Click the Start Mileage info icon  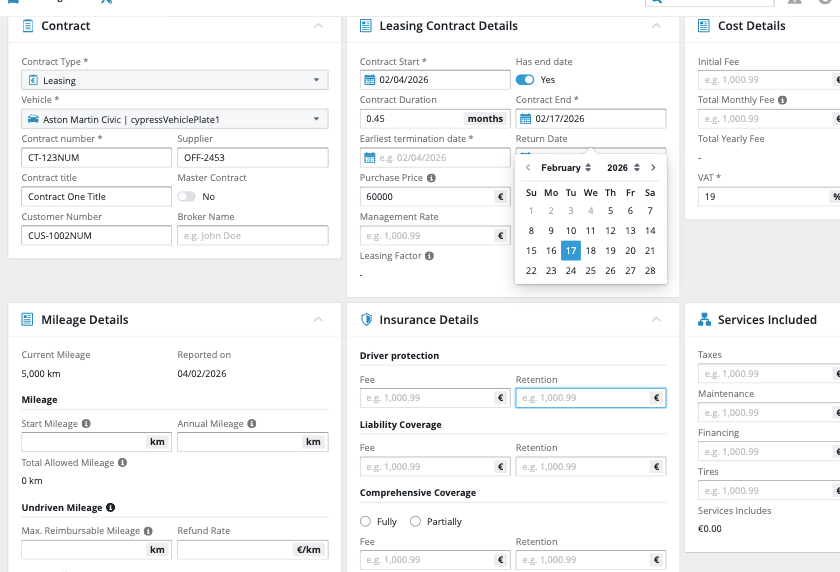coord(86,424)
